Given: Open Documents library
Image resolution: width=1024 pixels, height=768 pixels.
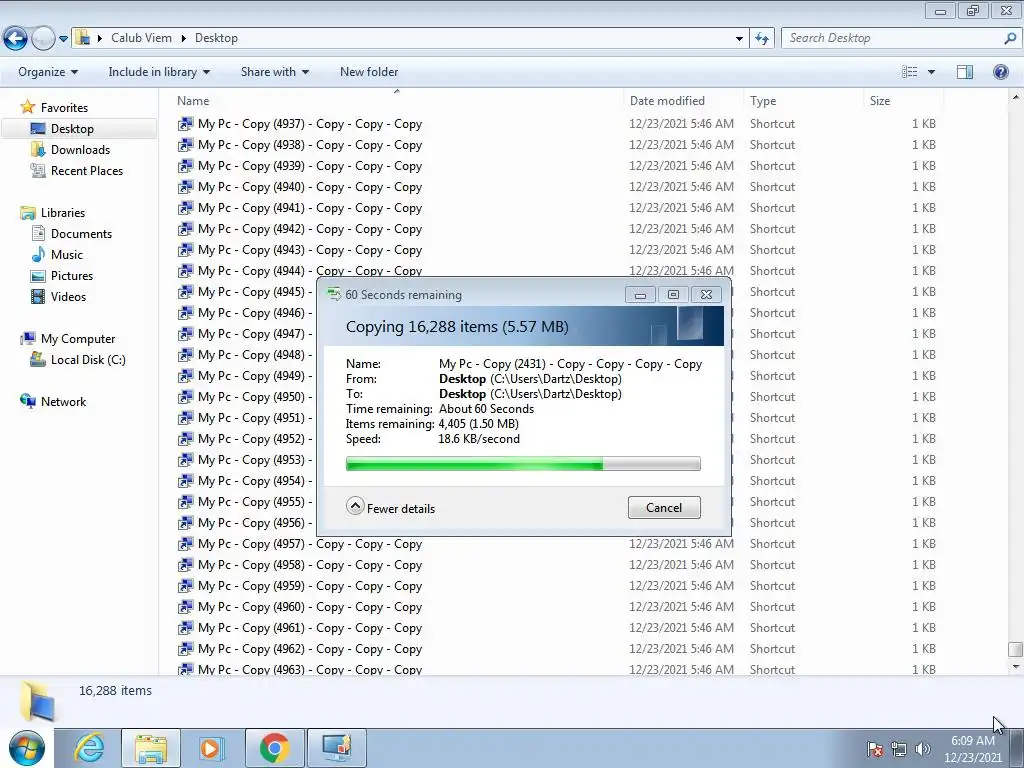Looking at the screenshot, I should [x=81, y=233].
